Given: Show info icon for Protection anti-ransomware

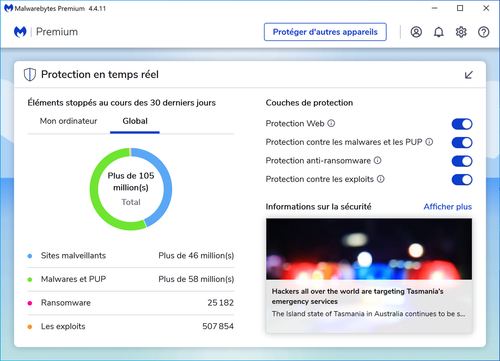Looking at the screenshot, I should tap(377, 161).
